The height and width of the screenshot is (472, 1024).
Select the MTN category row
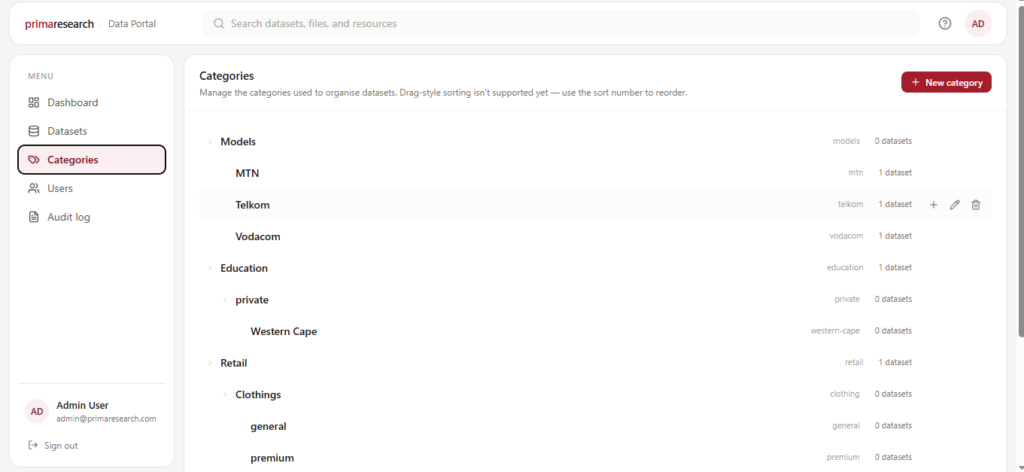click(x=595, y=173)
